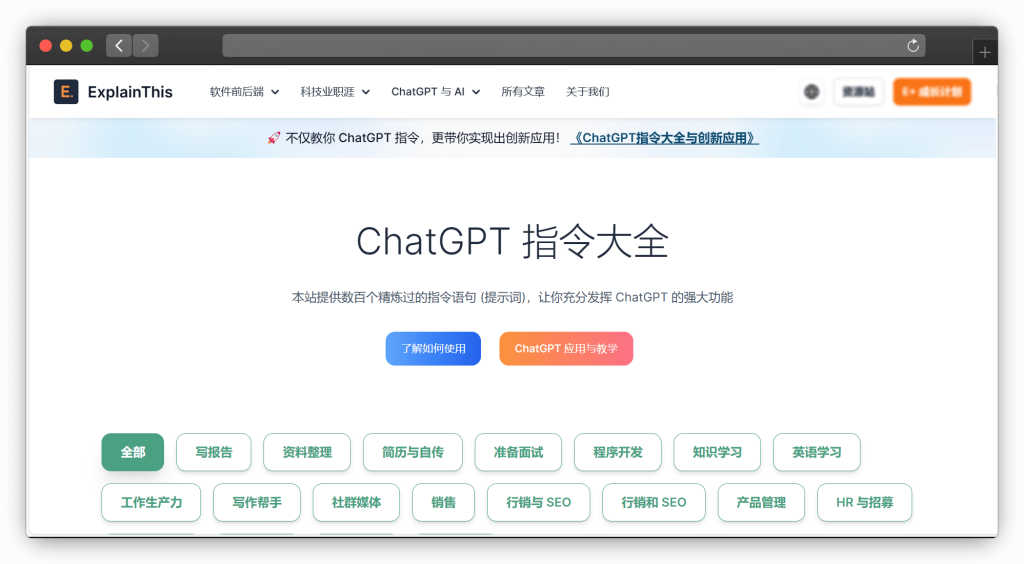Select the 知识学习 filter chip
1024x564 pixels.
pos(717,452)
